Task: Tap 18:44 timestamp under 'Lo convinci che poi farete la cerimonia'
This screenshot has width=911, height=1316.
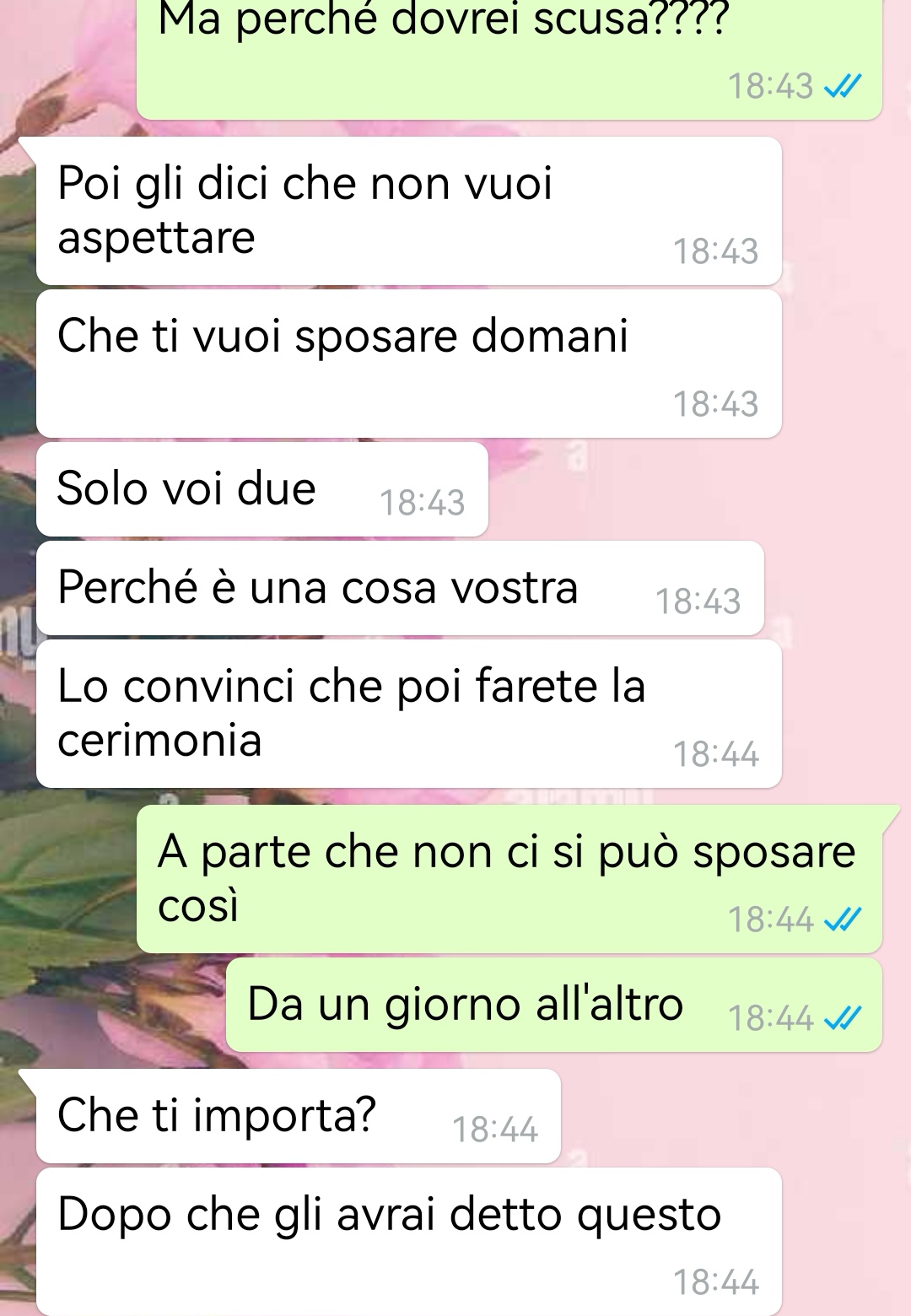Action: (715, 754)
